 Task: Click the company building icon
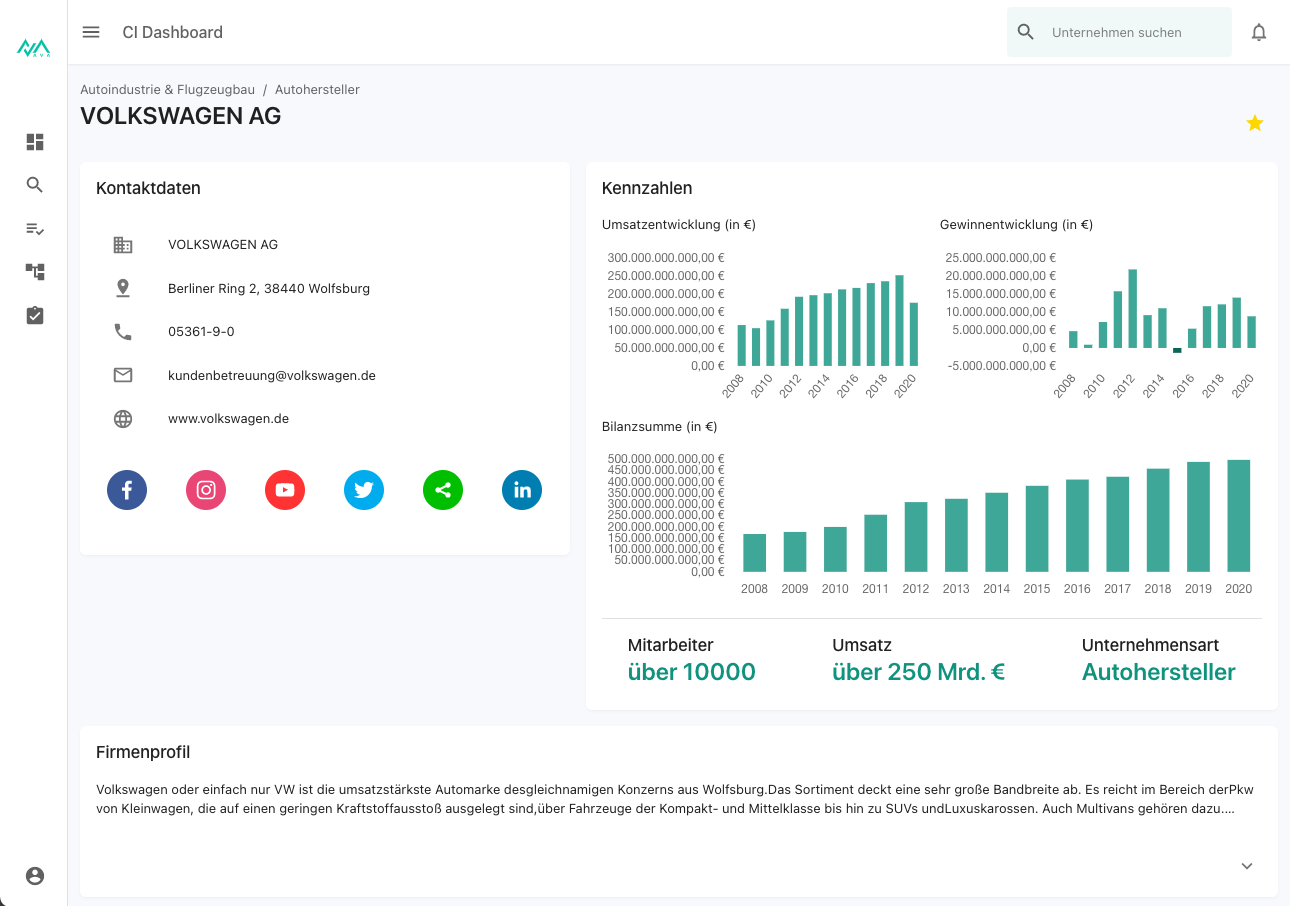[123, 245]
